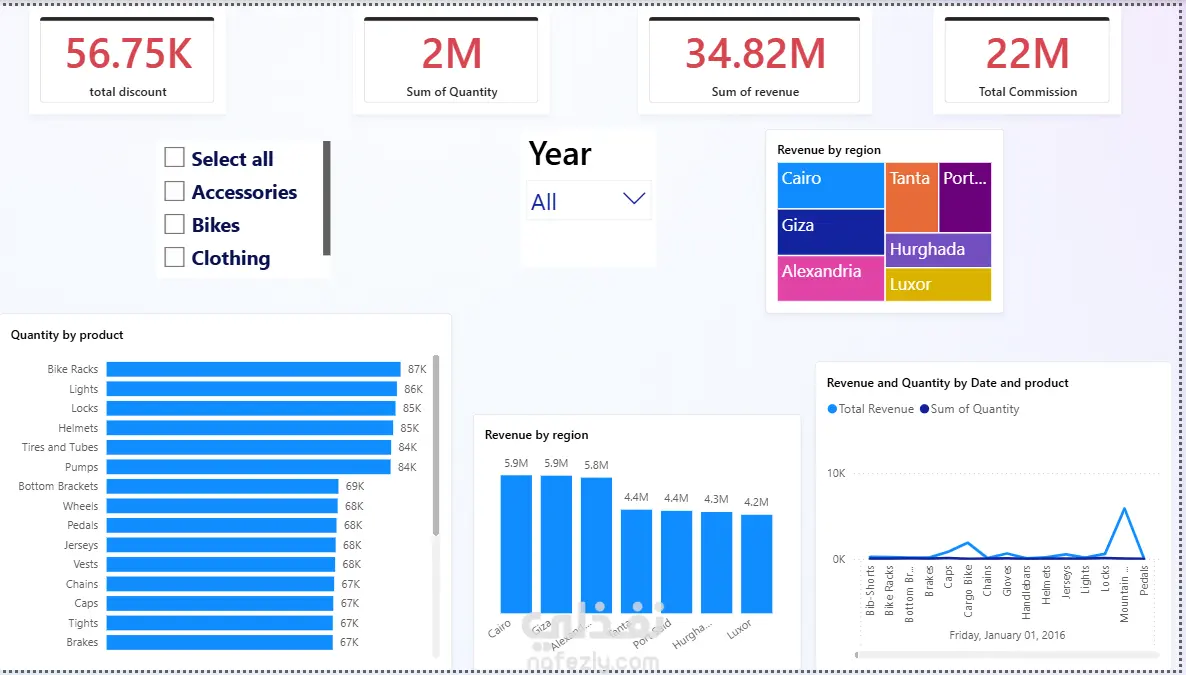Pick the orange Tanta treemap tile
Viewport: 1186px width, 675px height.
click(x=911, y=197)
